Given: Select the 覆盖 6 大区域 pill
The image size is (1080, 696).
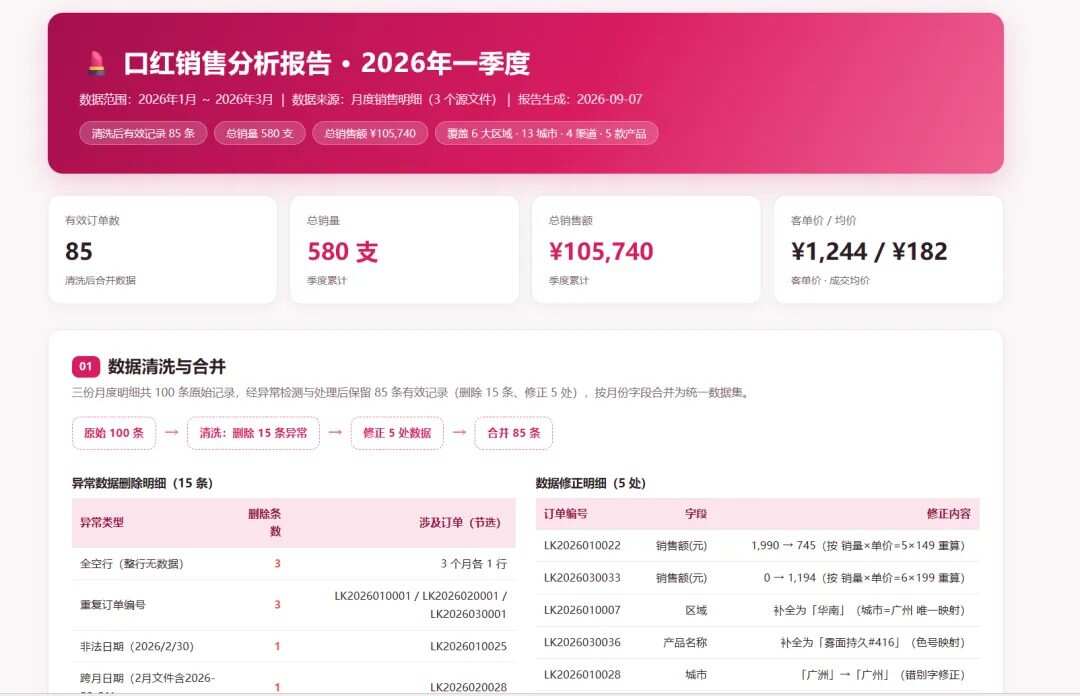Looking at the screenshot, I should pos(546,133).
